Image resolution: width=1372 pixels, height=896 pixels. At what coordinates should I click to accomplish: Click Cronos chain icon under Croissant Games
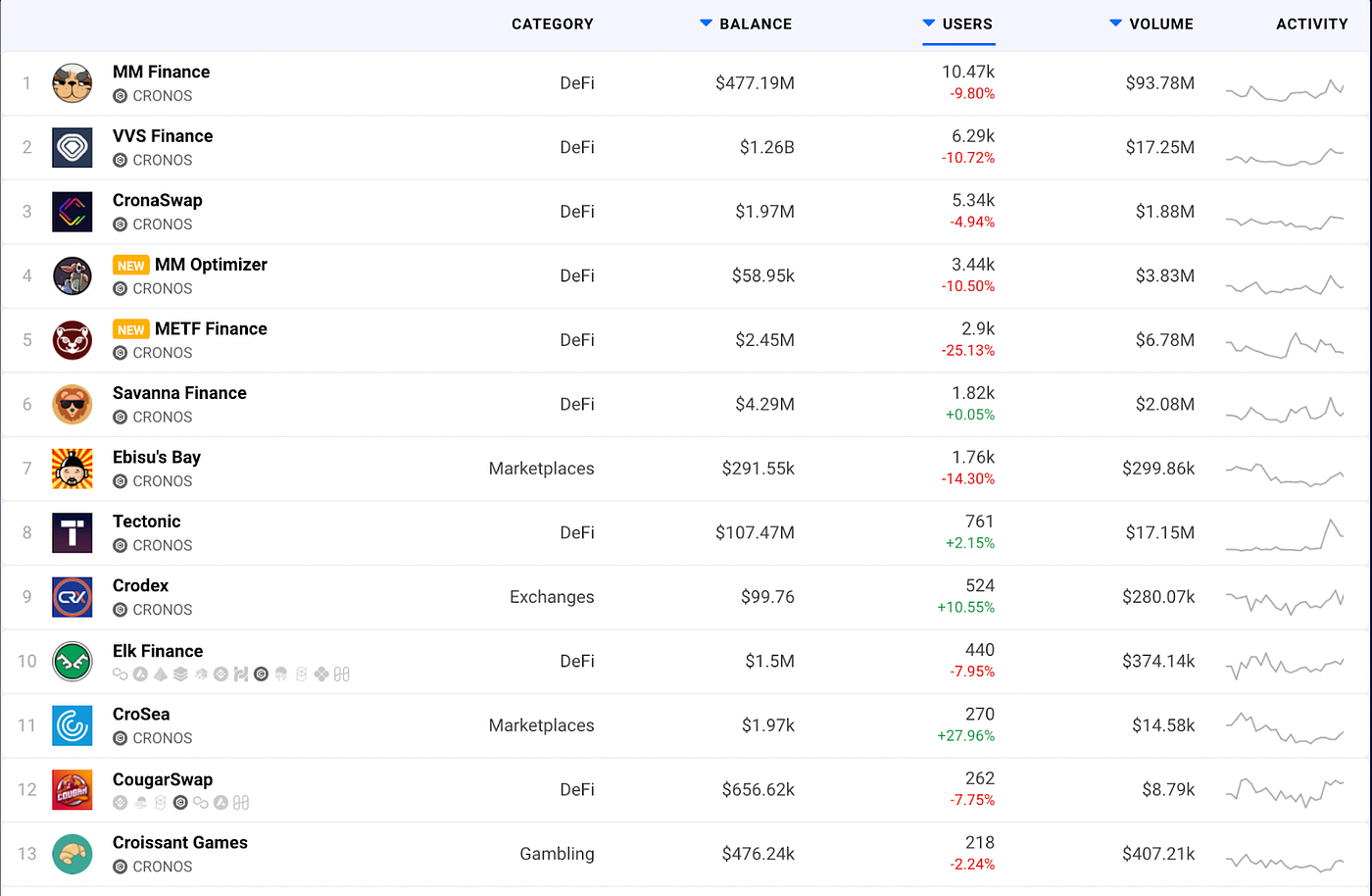pyautogui.click(x=120, y=867)
